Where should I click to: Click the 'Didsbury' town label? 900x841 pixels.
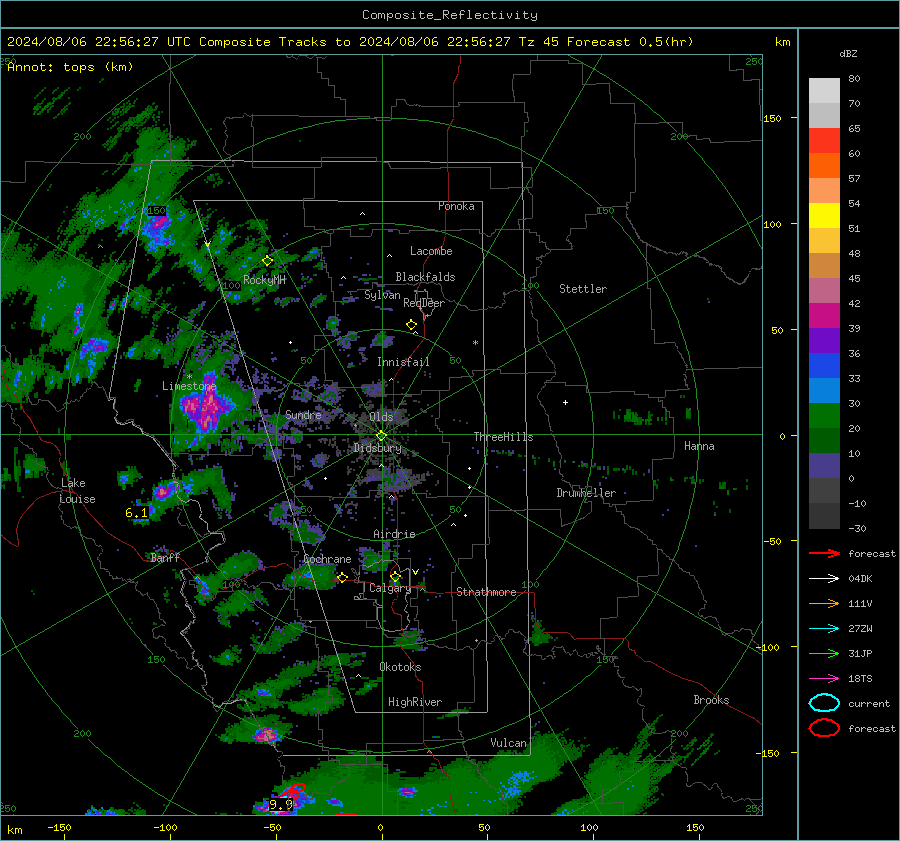pos(377,448)
